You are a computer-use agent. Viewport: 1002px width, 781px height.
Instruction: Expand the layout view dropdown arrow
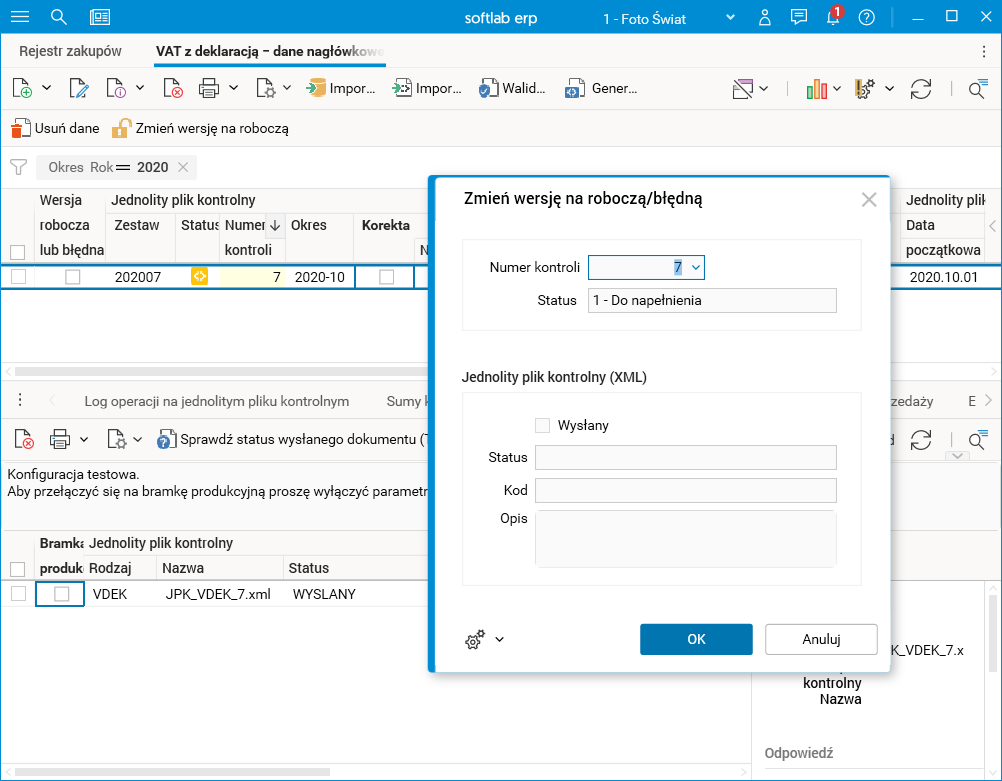coord(764,88)
